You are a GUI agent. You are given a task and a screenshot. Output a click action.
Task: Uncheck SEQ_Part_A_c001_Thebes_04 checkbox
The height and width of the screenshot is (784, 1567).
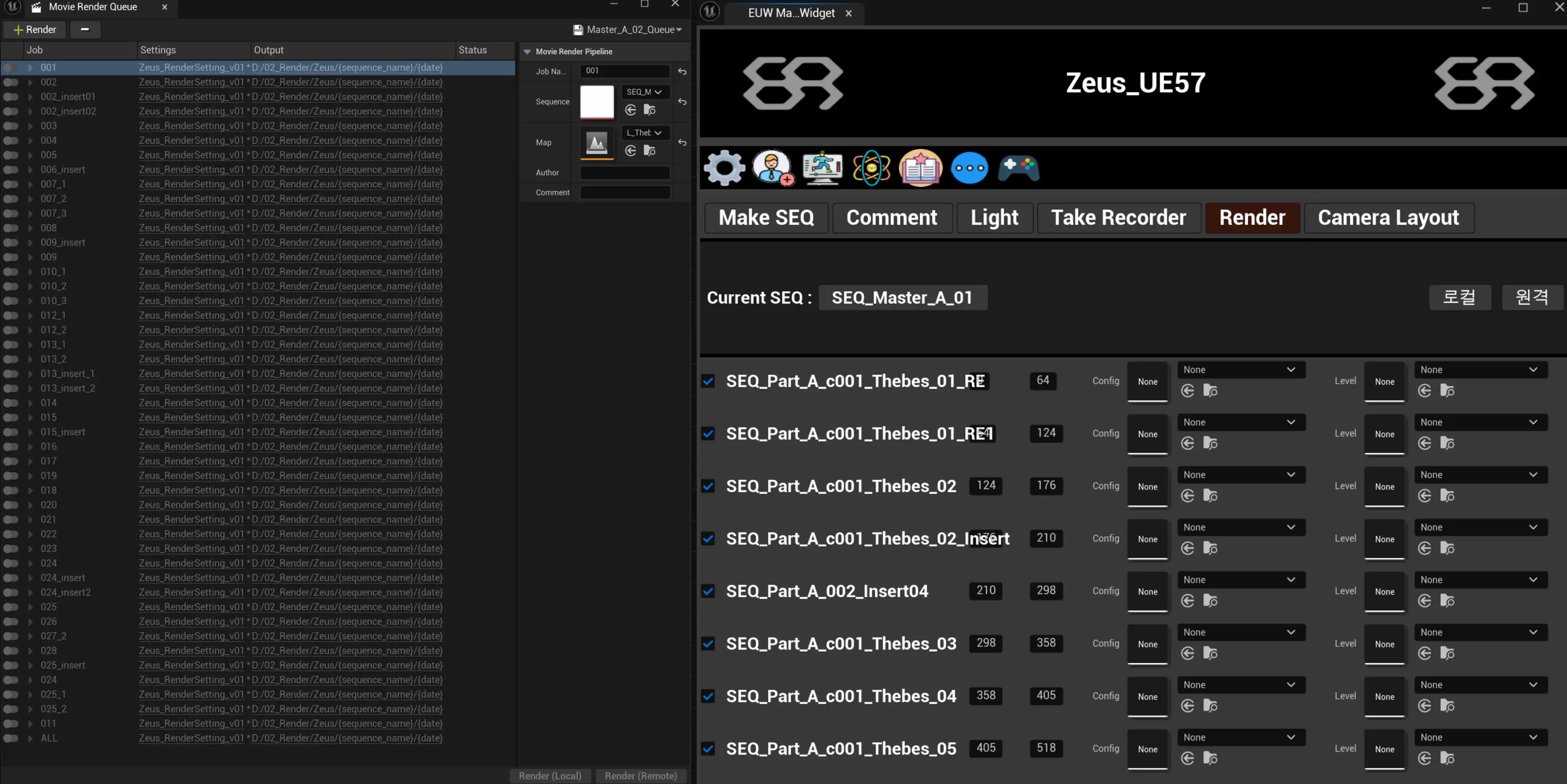[x=708, y=696]
